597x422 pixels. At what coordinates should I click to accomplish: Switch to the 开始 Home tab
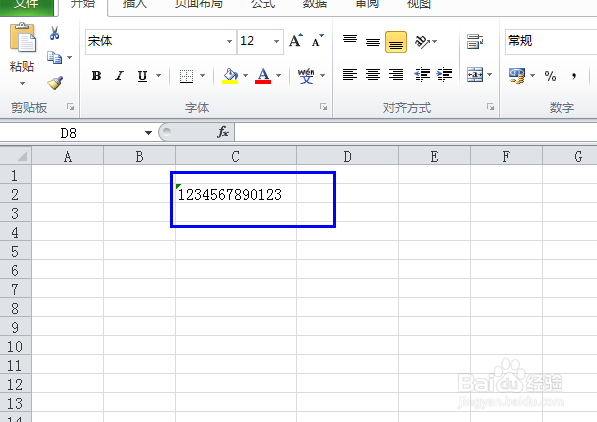click(83, 5)
